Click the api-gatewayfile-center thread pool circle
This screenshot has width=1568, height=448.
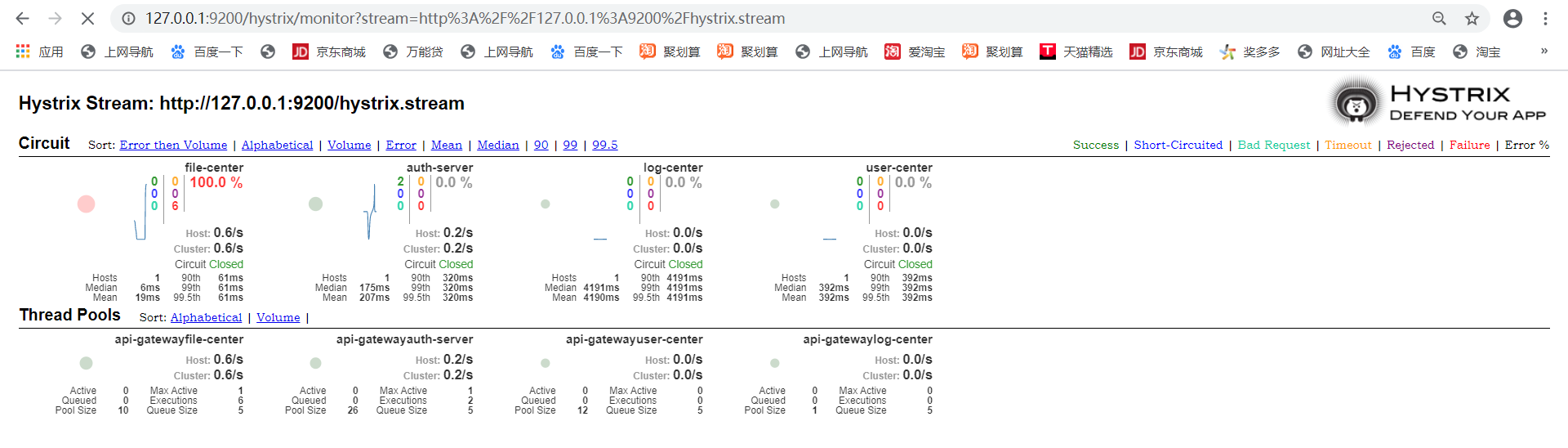[87, 363]
